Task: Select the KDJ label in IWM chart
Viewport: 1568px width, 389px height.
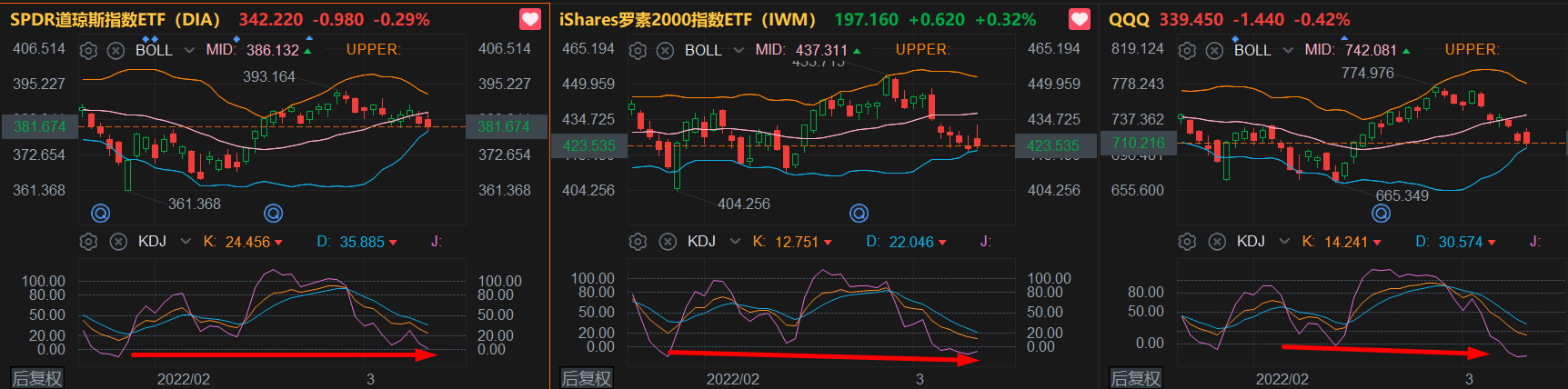Action: 701,242
